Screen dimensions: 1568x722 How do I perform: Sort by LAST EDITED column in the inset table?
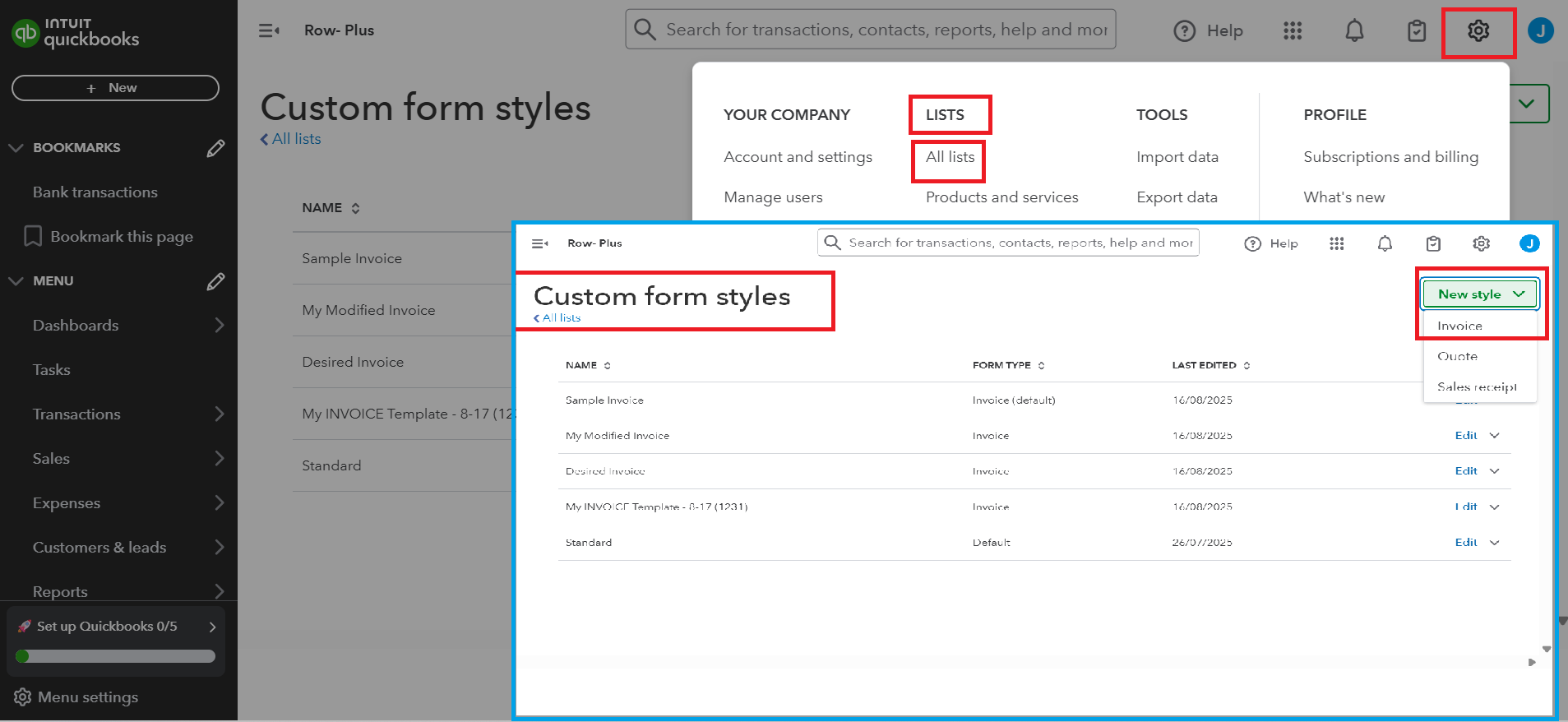1211,365
